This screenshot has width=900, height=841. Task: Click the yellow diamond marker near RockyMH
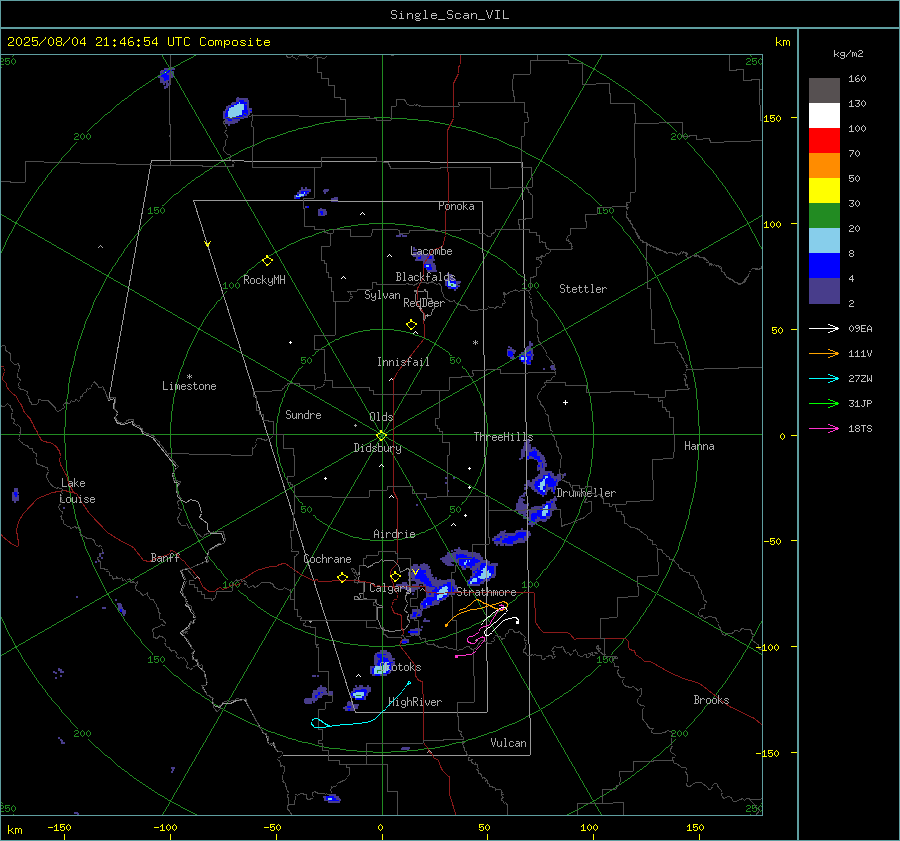[x=267, y=261]
